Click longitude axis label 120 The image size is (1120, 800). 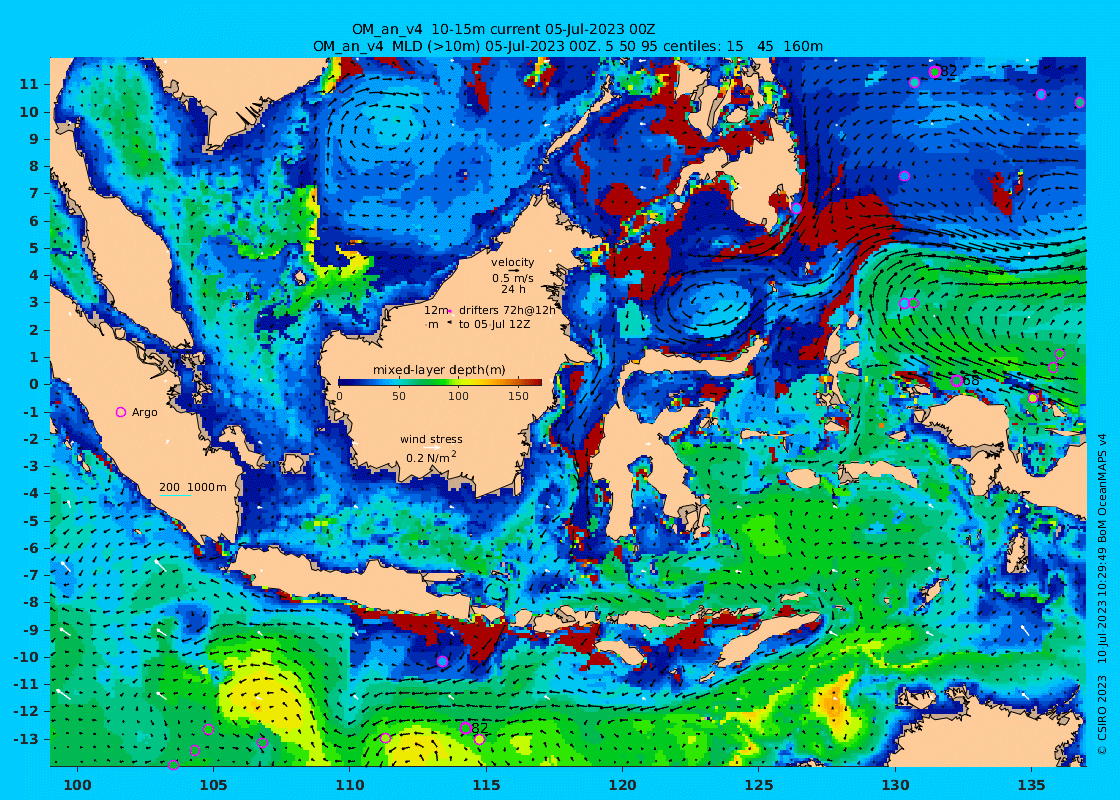point(622,785)
